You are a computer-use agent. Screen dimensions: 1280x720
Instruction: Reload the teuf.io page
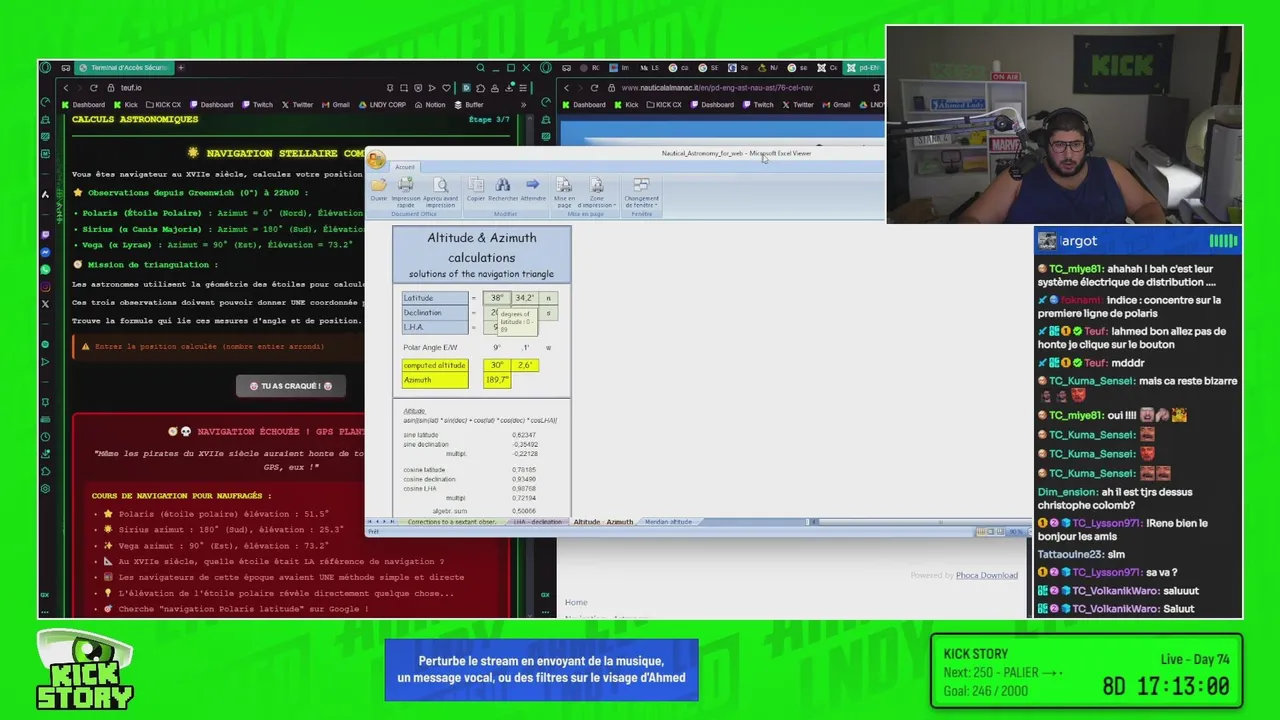(x=93, y=88)
